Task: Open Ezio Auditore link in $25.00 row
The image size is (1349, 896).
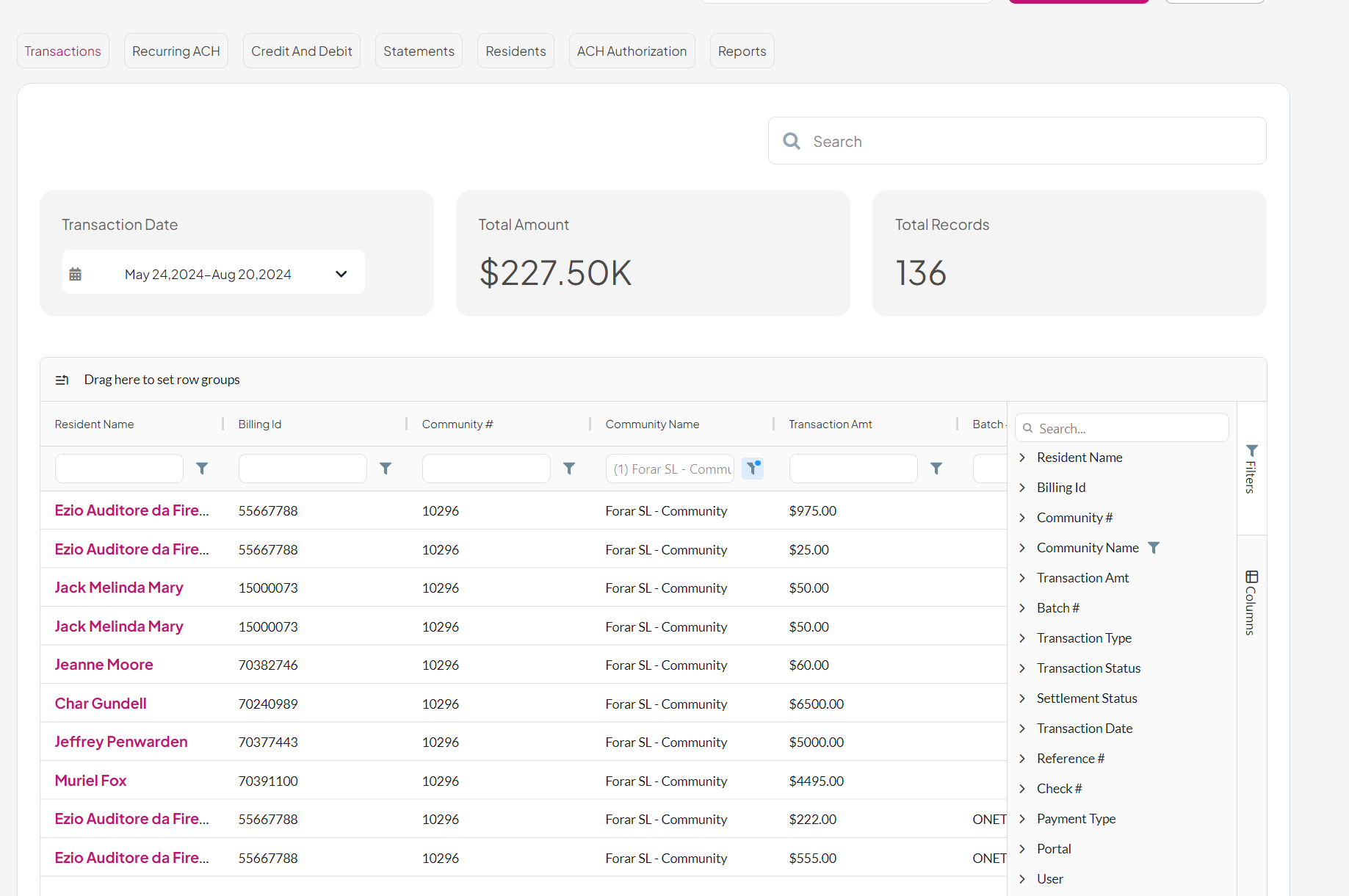Action: pyautogui.click(x=132, y=549)
